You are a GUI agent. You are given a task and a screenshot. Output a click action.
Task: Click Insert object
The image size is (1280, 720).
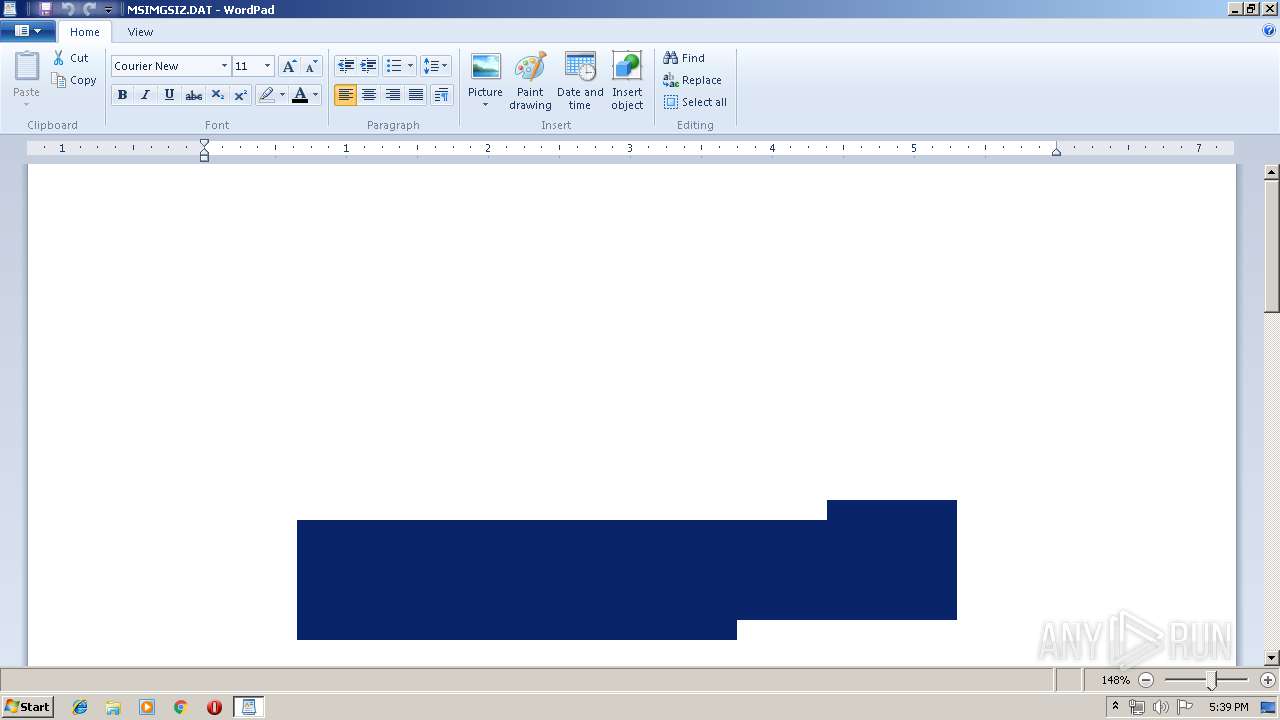(627, 81)
